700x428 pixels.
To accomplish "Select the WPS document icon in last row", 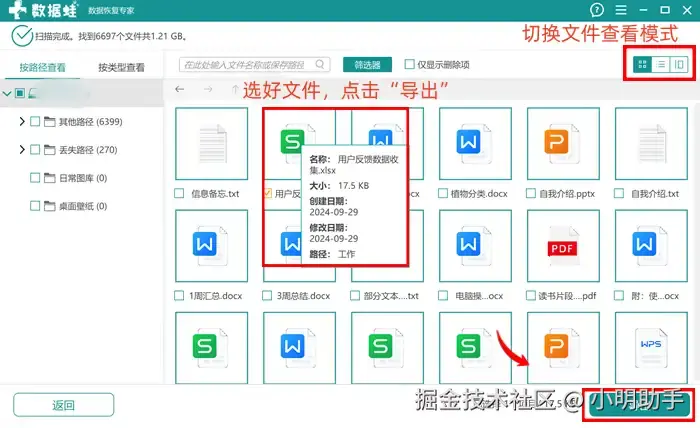I will (x=651, y=348).
